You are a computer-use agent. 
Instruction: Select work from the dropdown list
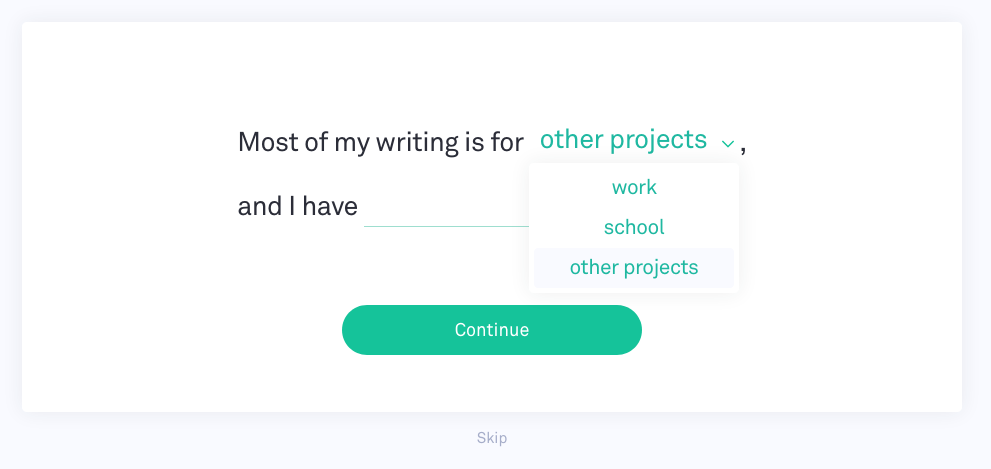pyautogui.click(x=634, y=187)
